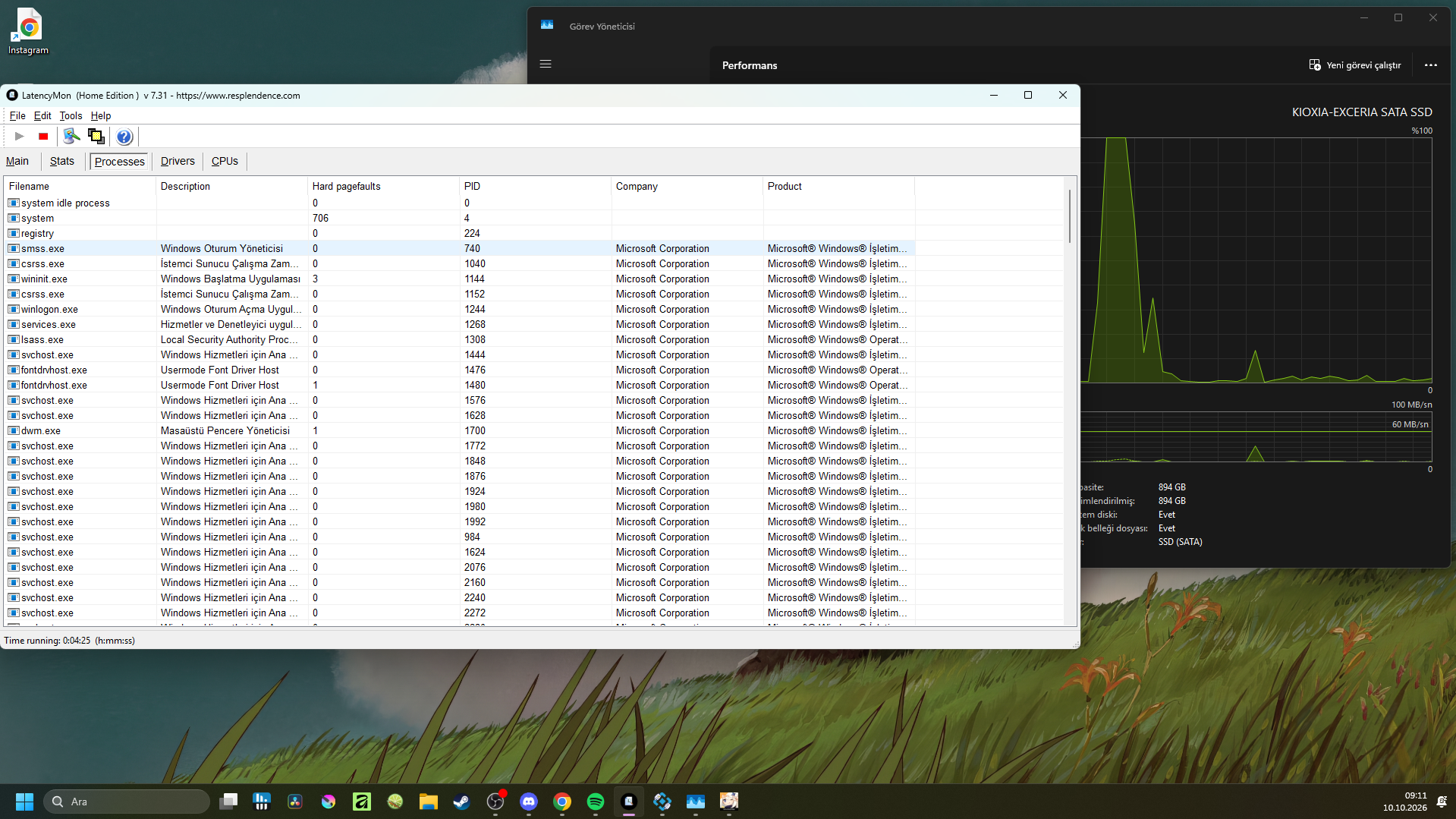Open the anime character app on taskbar
1456x819 pixels.
pos(729,802)
